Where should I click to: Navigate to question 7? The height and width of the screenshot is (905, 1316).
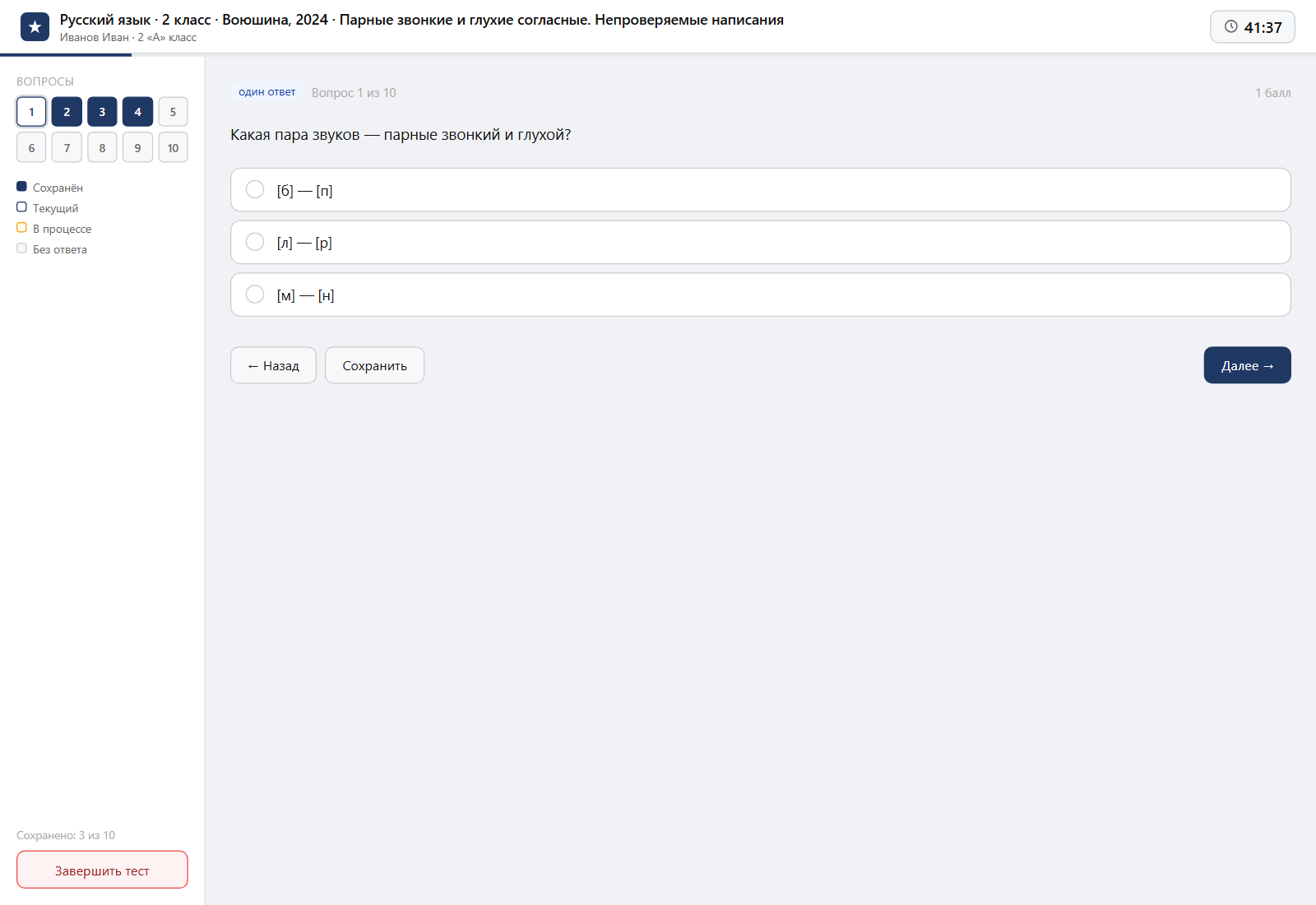67,147
